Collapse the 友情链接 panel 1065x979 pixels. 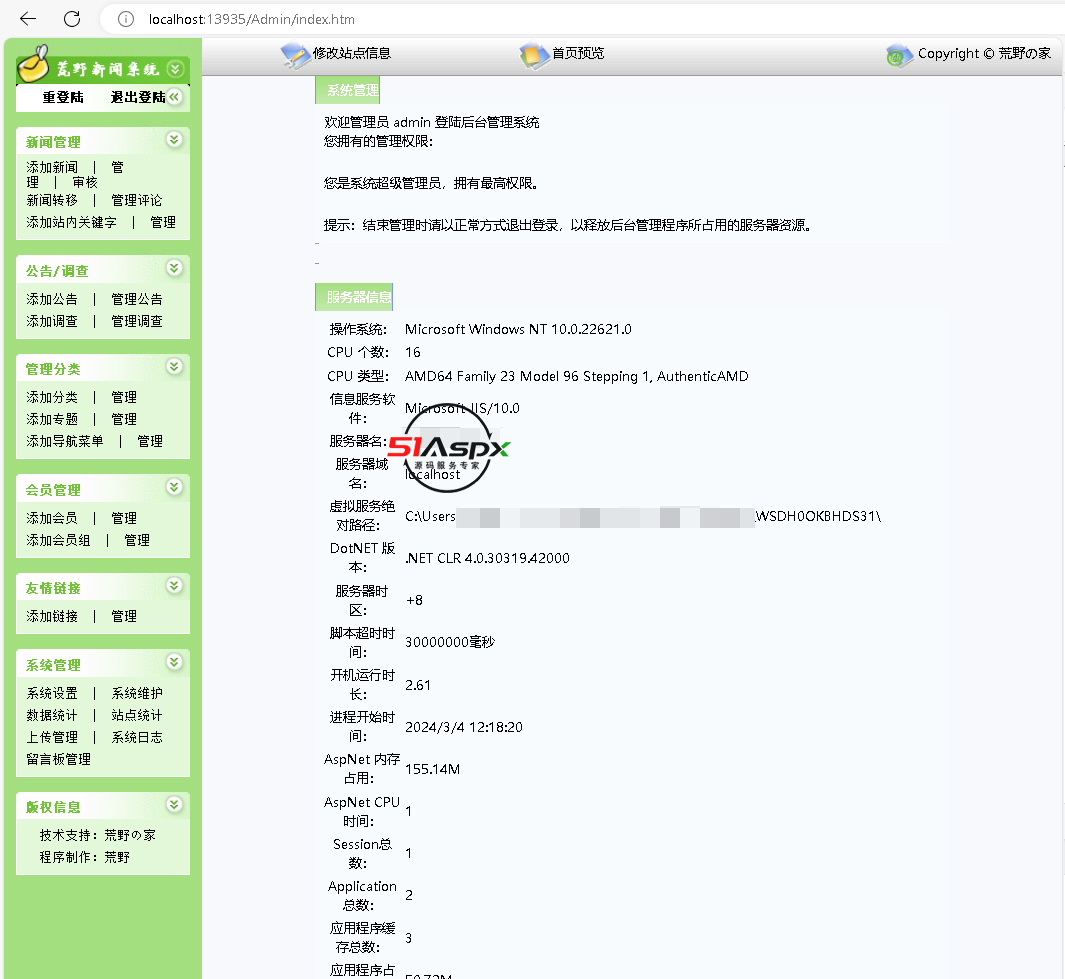point(175,585)
